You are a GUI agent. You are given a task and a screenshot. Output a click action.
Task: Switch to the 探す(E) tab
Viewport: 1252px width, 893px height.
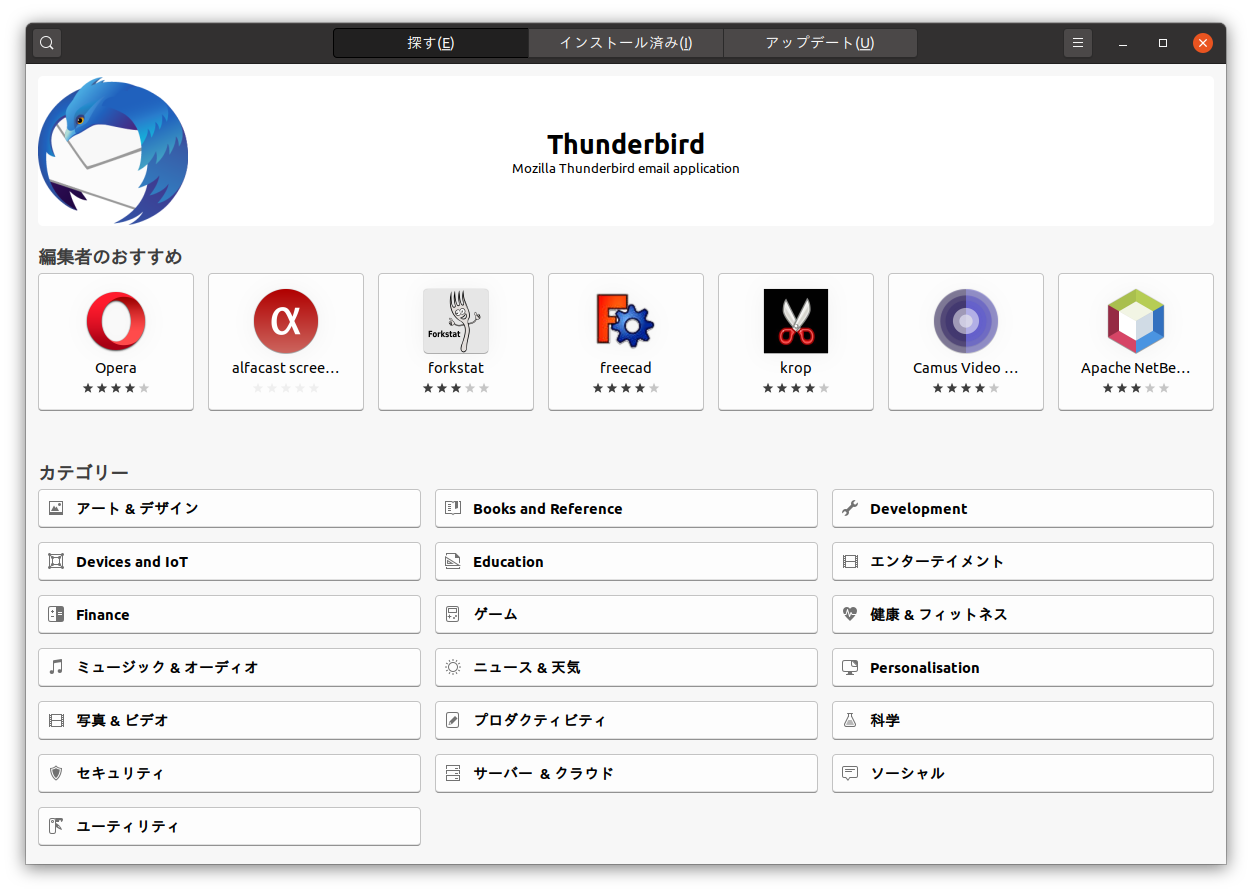pyautogui.click(x=431, y=43)
